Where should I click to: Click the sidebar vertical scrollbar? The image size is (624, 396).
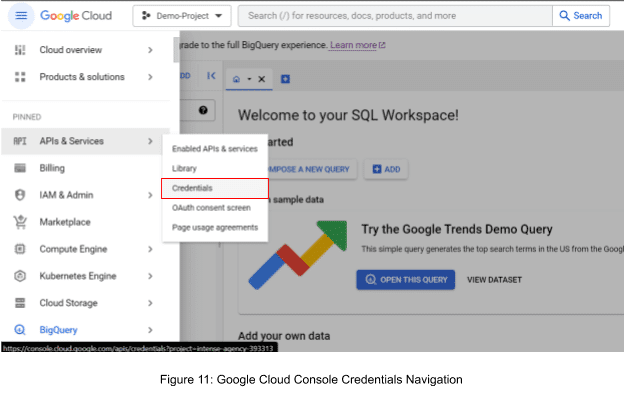click(x=176, y=50)
